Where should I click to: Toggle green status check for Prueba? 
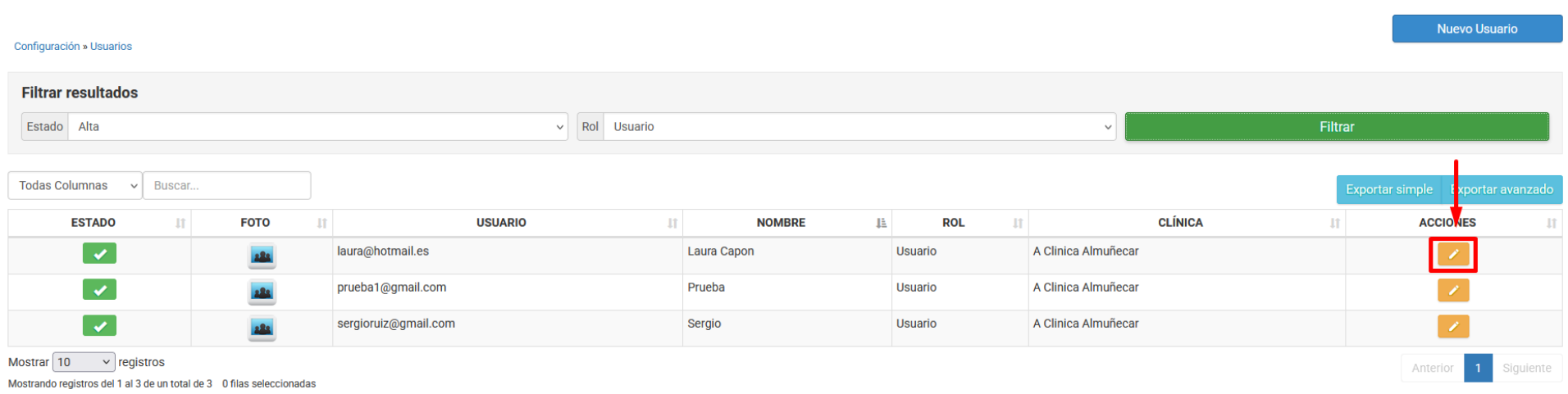99,290
